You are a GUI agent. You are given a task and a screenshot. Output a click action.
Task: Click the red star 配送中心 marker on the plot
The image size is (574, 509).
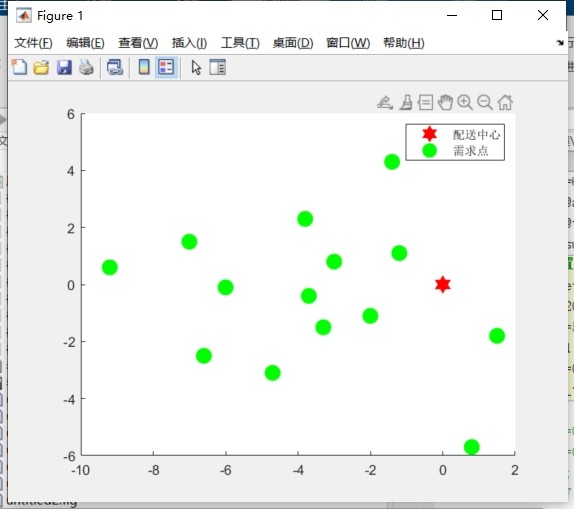point(443,285)
